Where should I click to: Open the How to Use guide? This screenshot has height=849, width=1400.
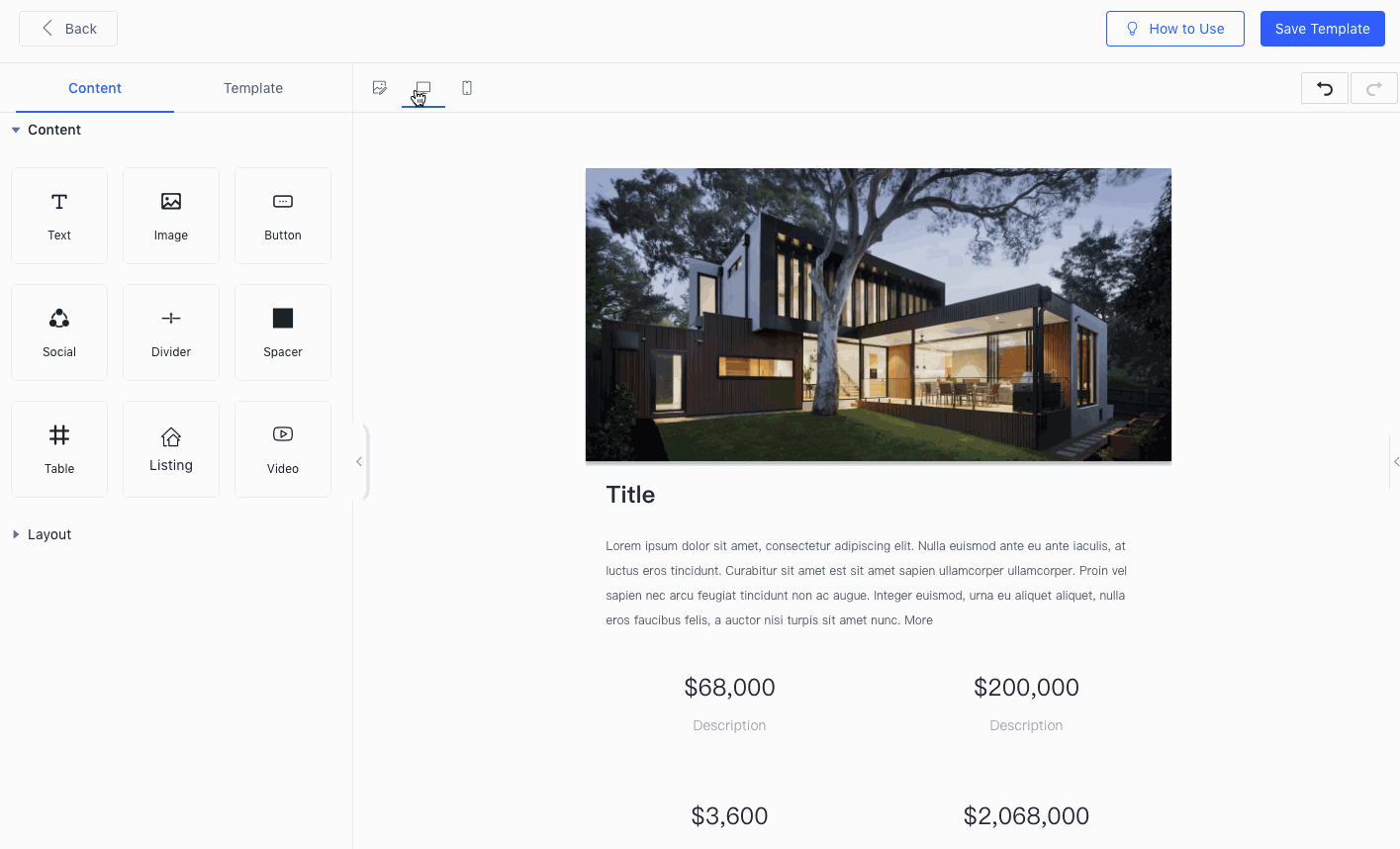[1174, 29]
